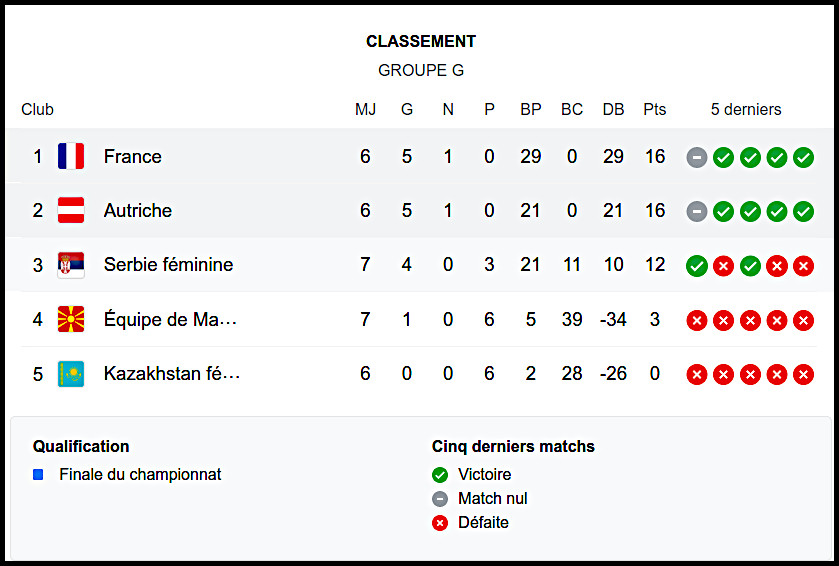Click the North Macedonia flag icon
This screenshot has width=839, height=566.
[70, 320]
